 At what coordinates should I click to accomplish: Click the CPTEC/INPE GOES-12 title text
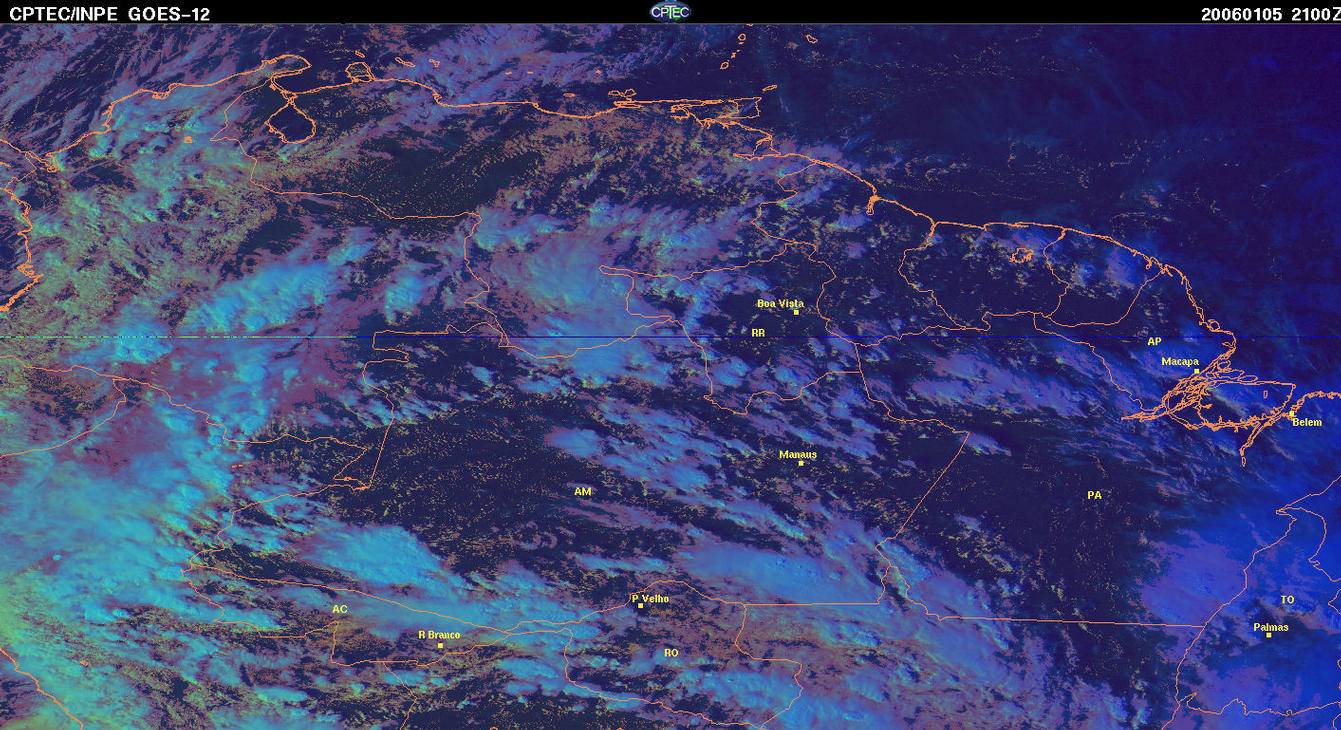[x=110, y=14]
